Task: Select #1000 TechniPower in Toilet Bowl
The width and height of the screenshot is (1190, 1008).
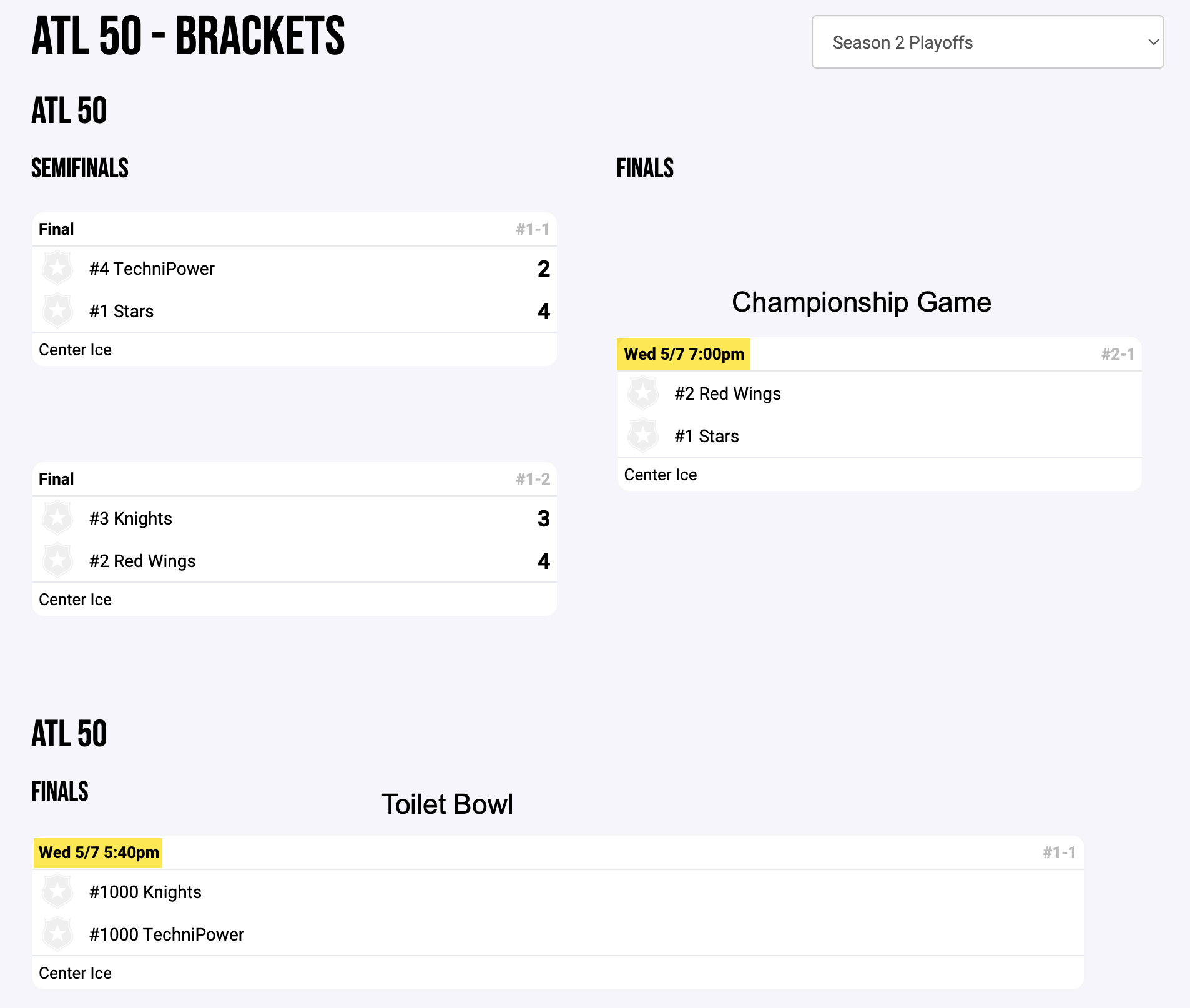Action: [166, 934]
